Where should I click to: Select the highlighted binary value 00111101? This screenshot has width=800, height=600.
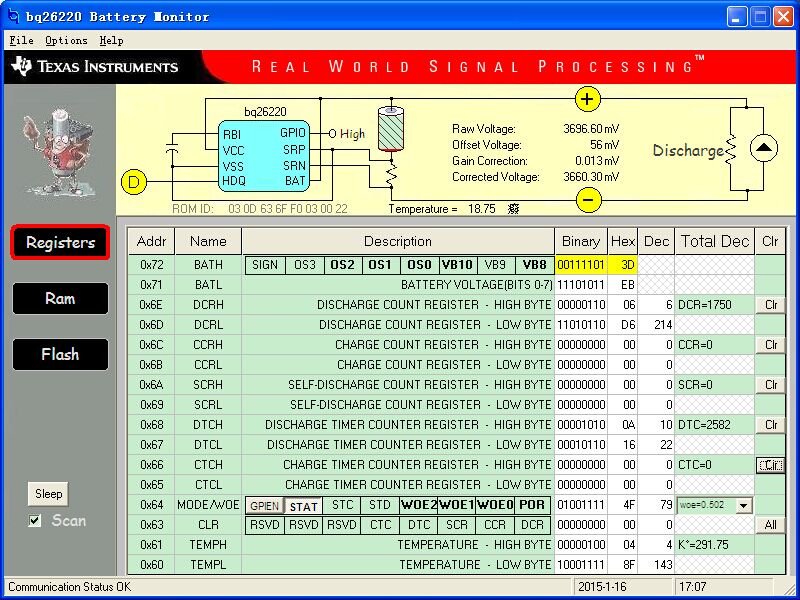click(x=581, y=265)
